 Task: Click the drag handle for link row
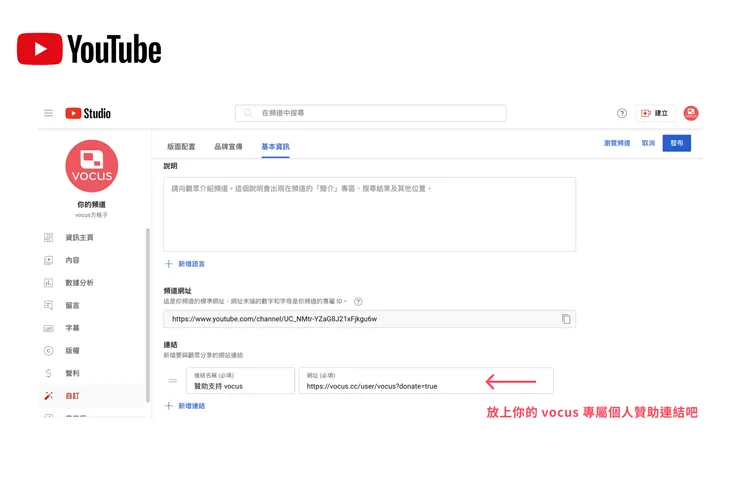173,380
